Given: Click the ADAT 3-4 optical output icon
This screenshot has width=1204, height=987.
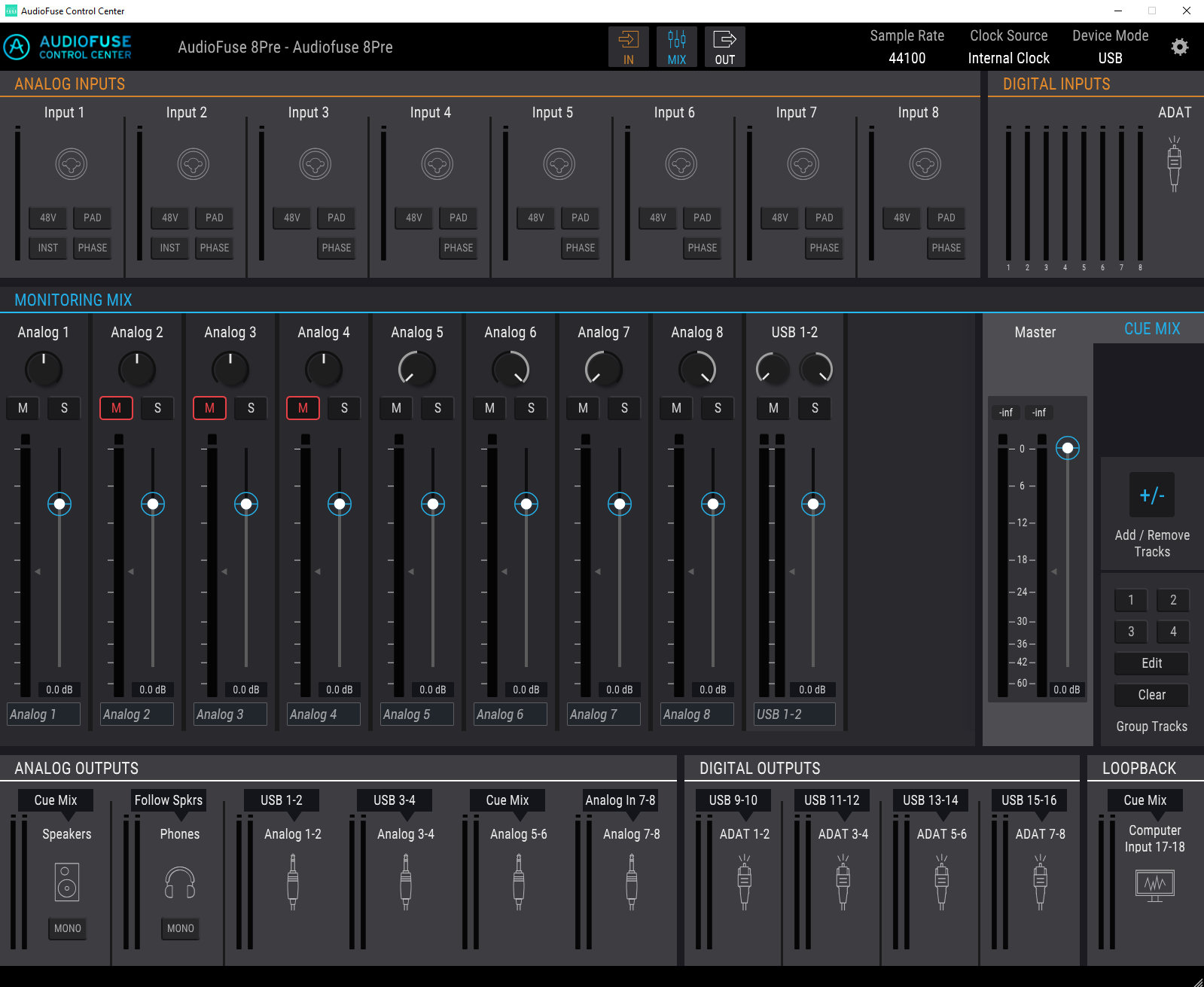Looking at the screenshot, I should pos(843,882).
